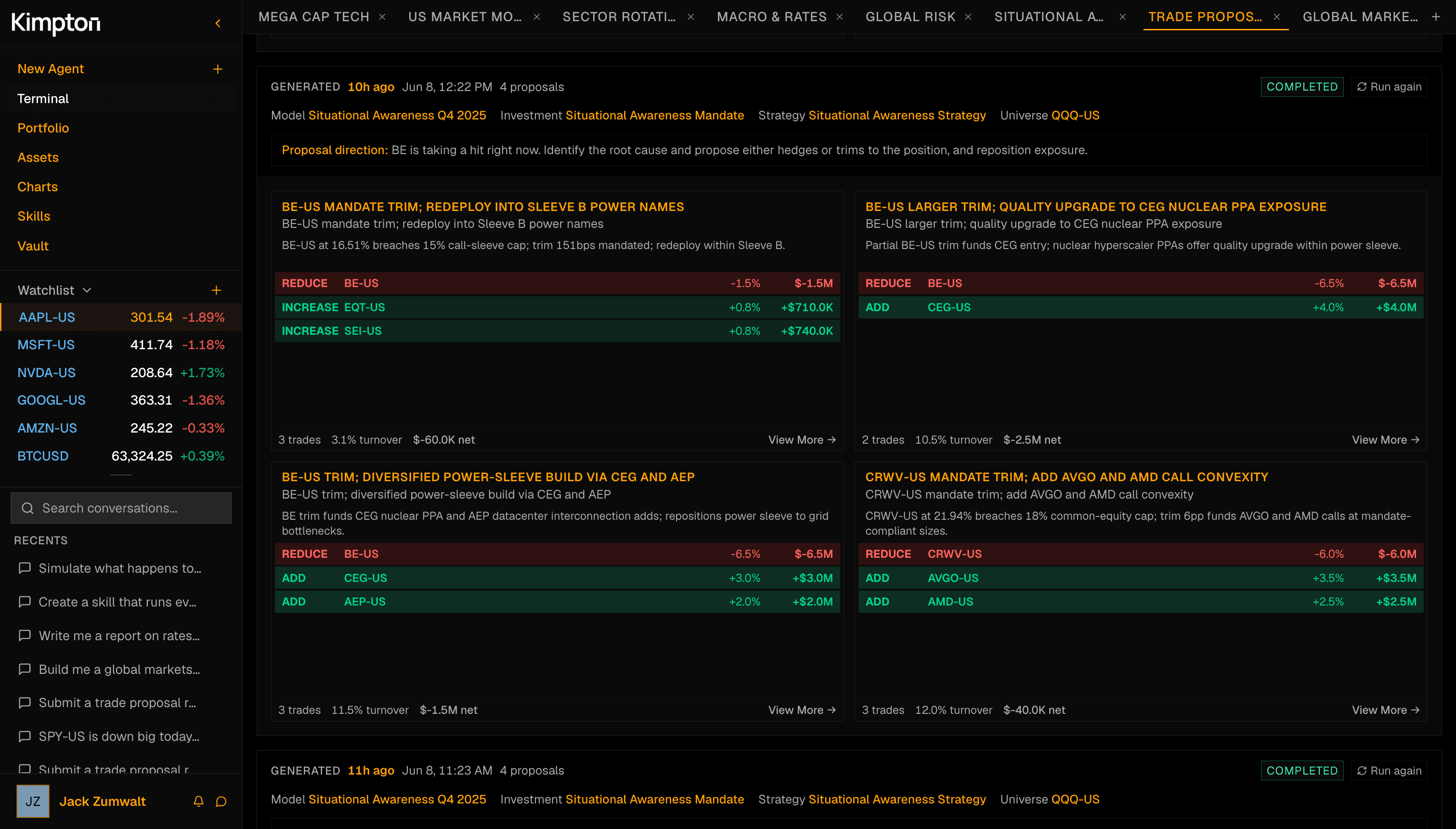Viewport: 1456px width, 829px height.
Task: Start a New Agent
Action: tap(51, 69)
